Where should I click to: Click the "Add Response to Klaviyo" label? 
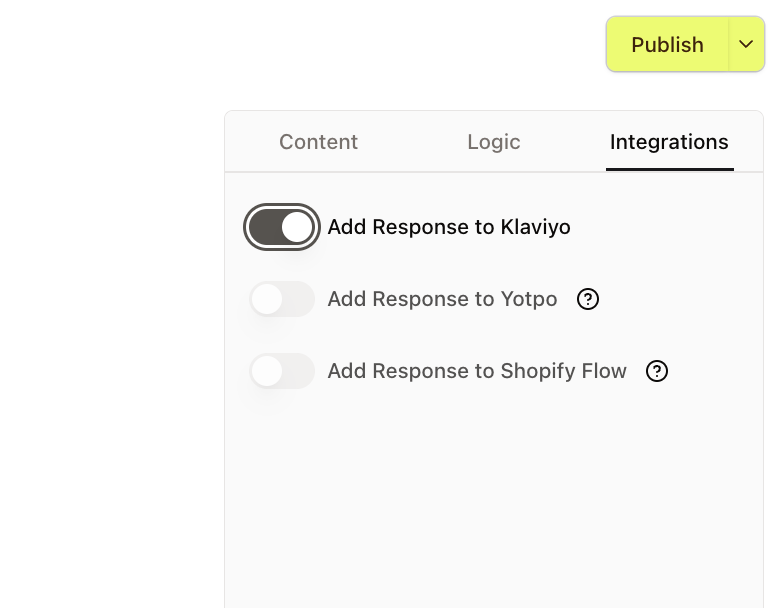click(x=449, y=227)
